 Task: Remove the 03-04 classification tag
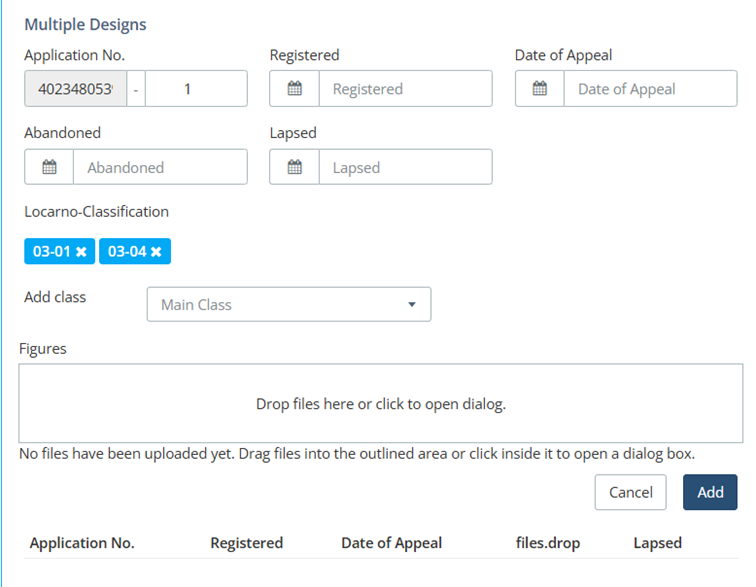[156, 252]
